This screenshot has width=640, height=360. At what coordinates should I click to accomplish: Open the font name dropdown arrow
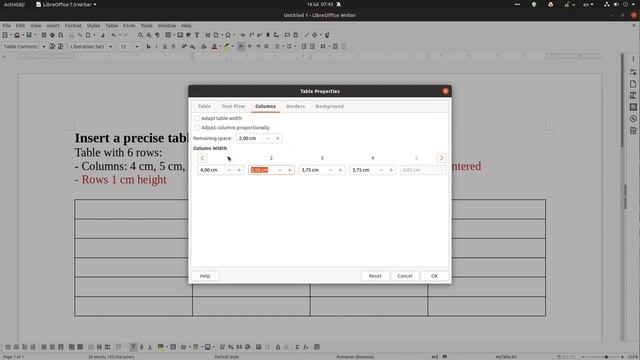110,47
